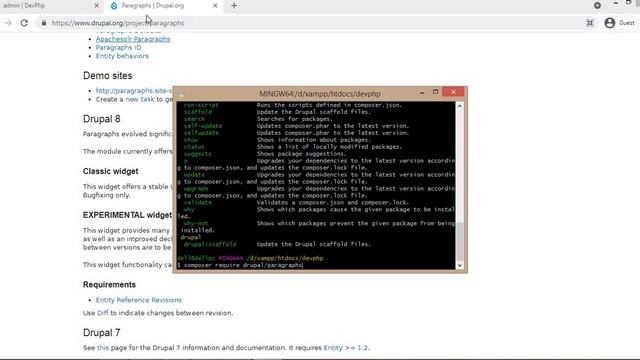Open the Entity >= 1.2 link
Viewport: 640px width, 360px height.
pos(345,348)
